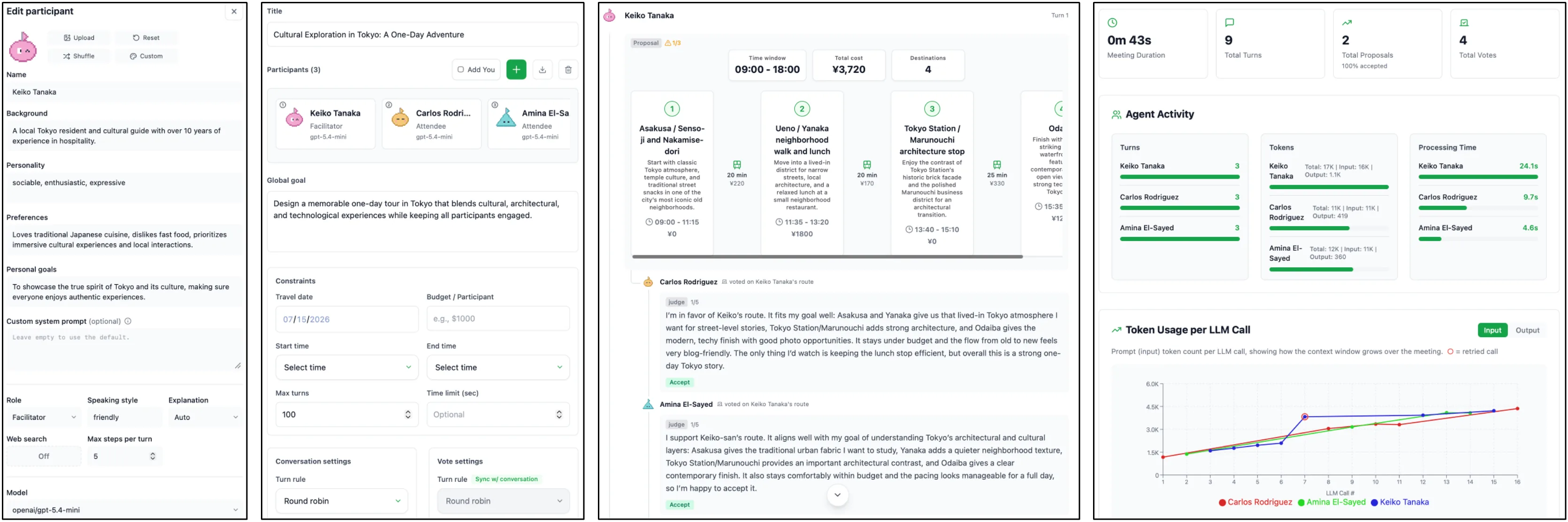The width and height of the screenshot is (1568, 522).
Task: Click the Speaking style field showing friendly
Action: coord(125,418)
